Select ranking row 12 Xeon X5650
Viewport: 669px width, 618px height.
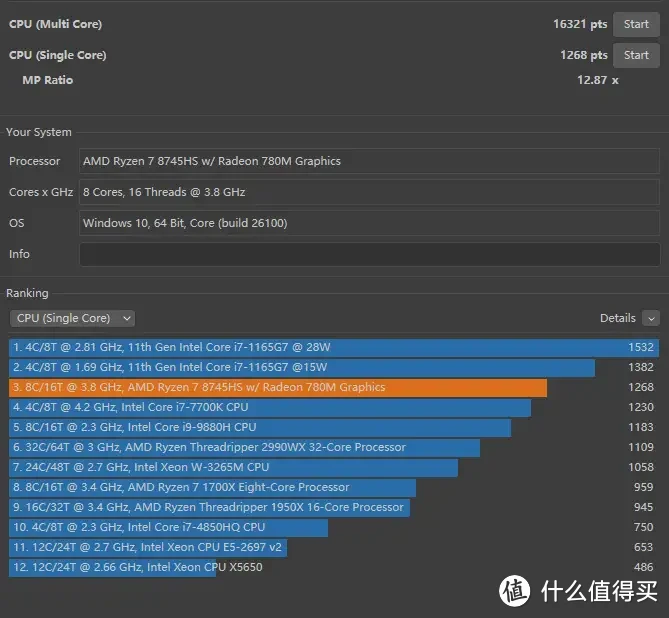click(334, 568)
